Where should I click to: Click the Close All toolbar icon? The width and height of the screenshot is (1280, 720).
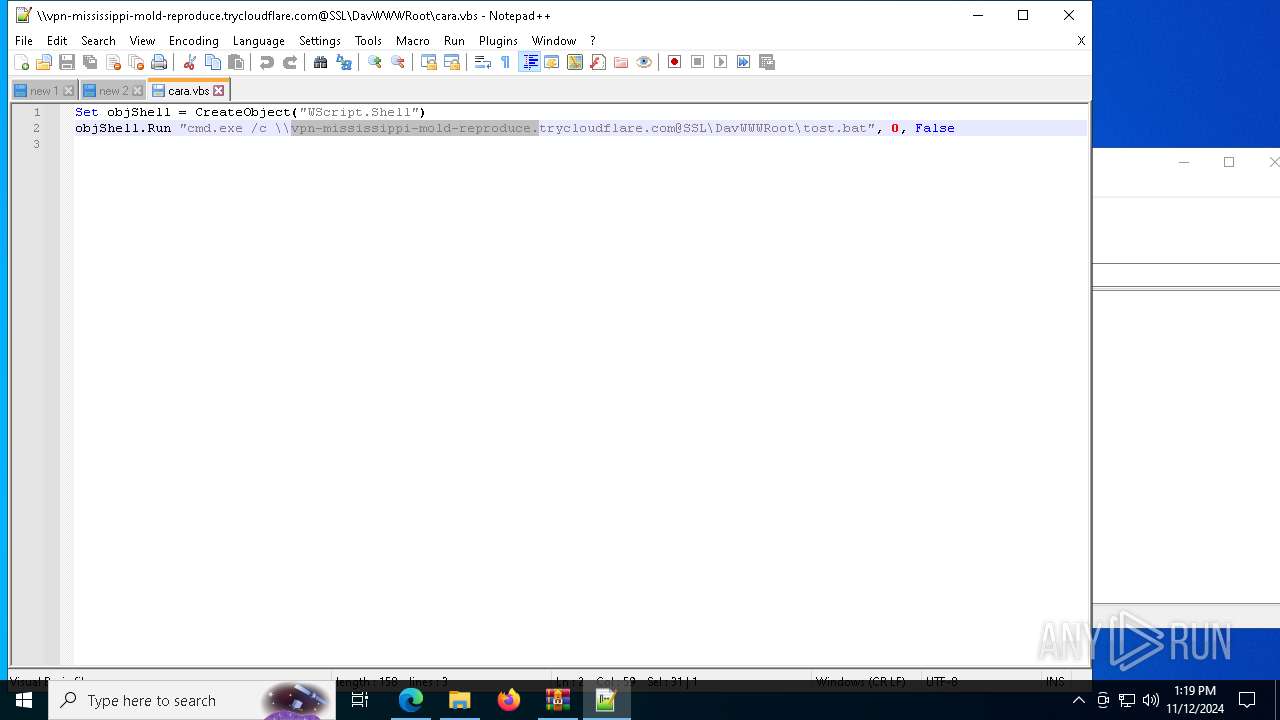136,62
